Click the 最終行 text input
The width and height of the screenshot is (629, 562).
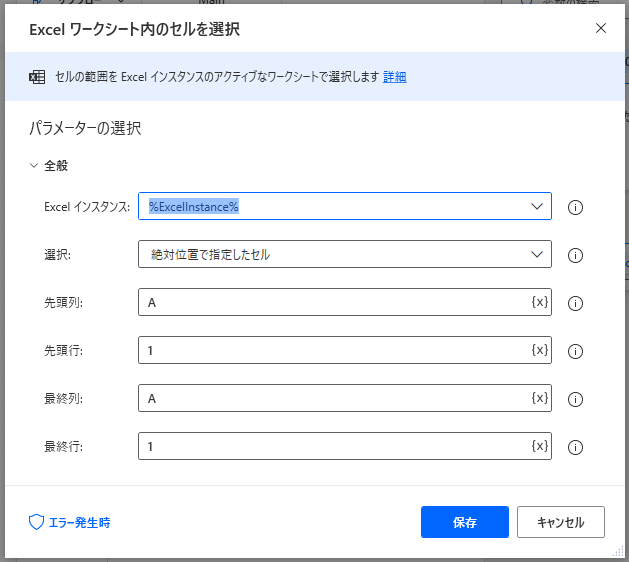tap(330, 446)
